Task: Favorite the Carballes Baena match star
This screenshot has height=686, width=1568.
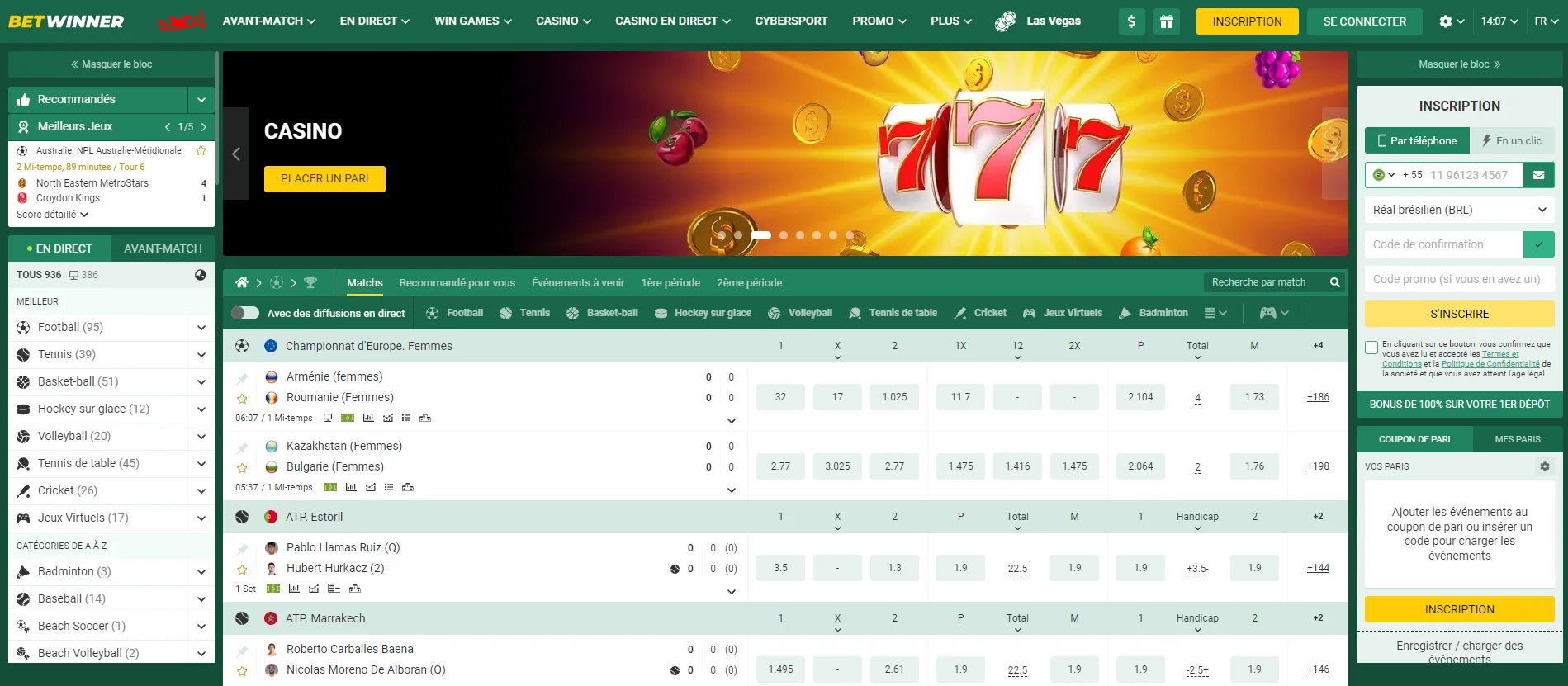Action: [x=242, y=671]
